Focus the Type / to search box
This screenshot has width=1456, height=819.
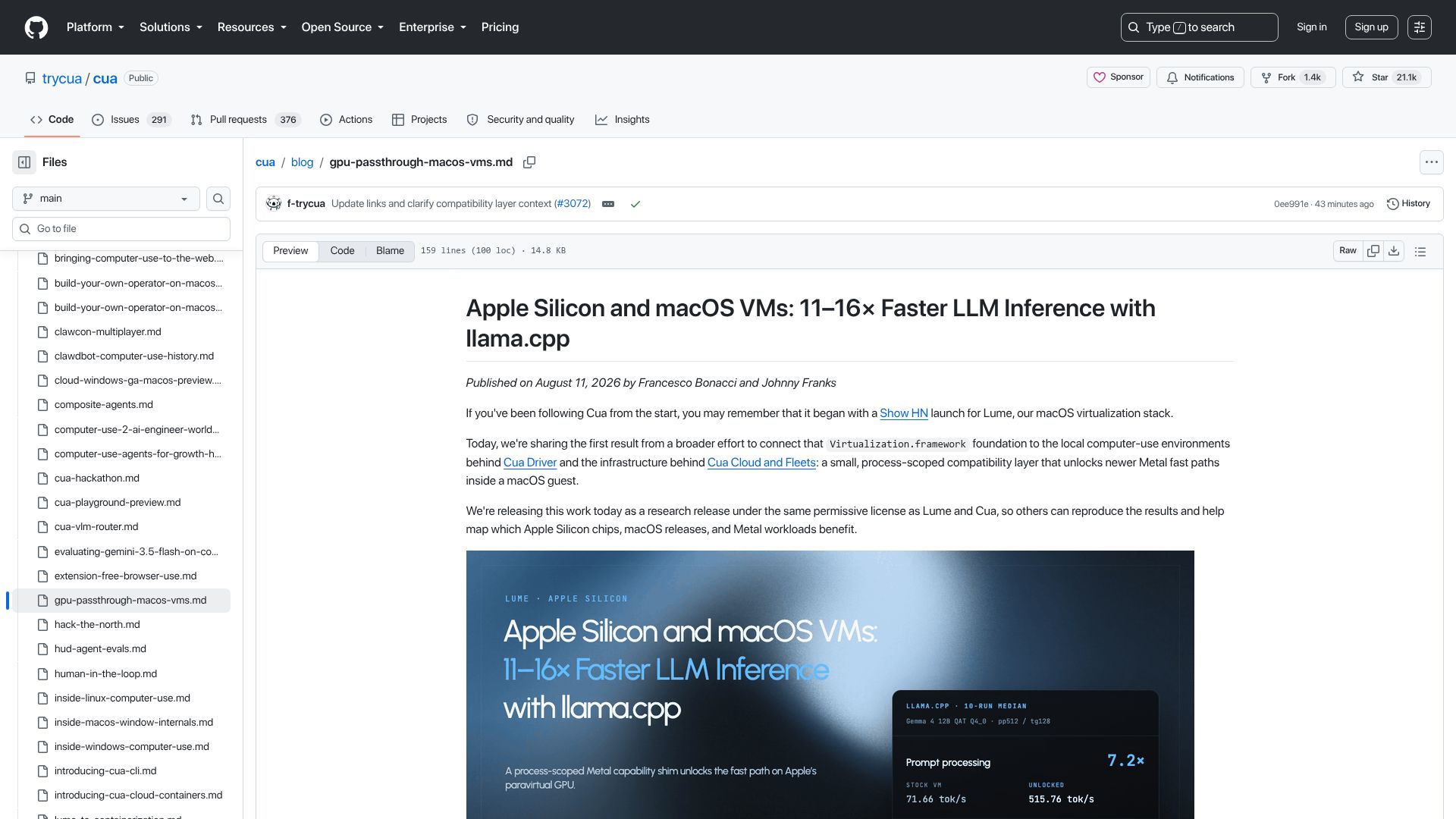tap(1199, 27)
